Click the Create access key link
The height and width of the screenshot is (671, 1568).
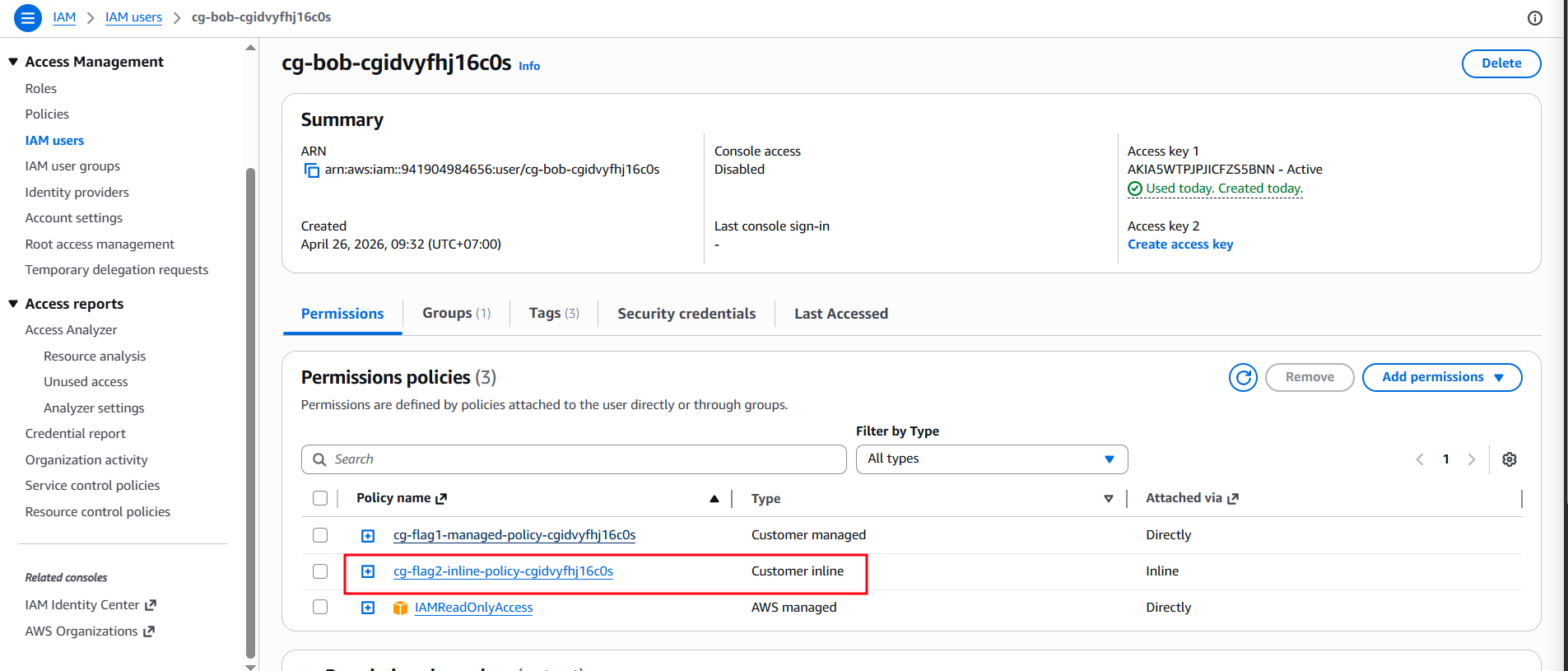point(1180,245)
